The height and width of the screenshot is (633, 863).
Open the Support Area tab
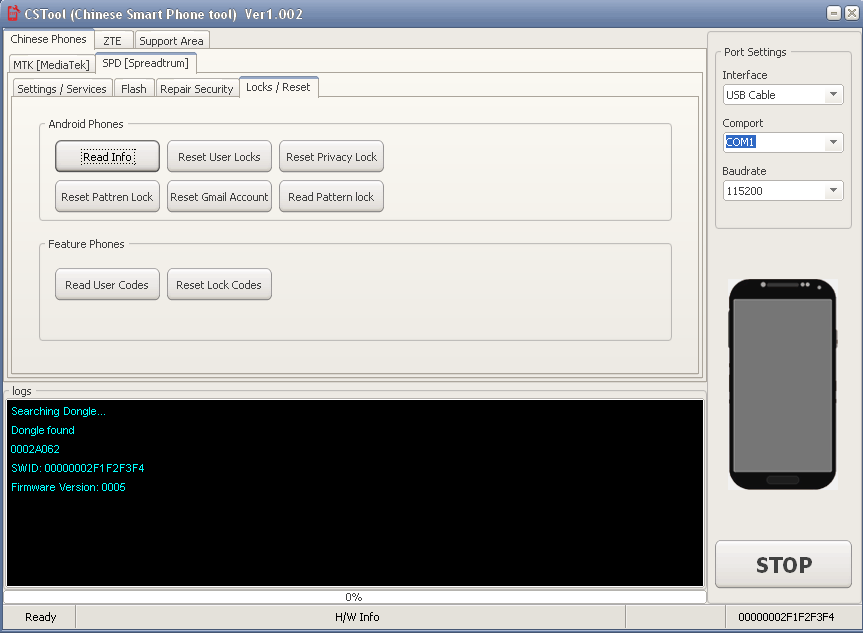click(171, 41)
